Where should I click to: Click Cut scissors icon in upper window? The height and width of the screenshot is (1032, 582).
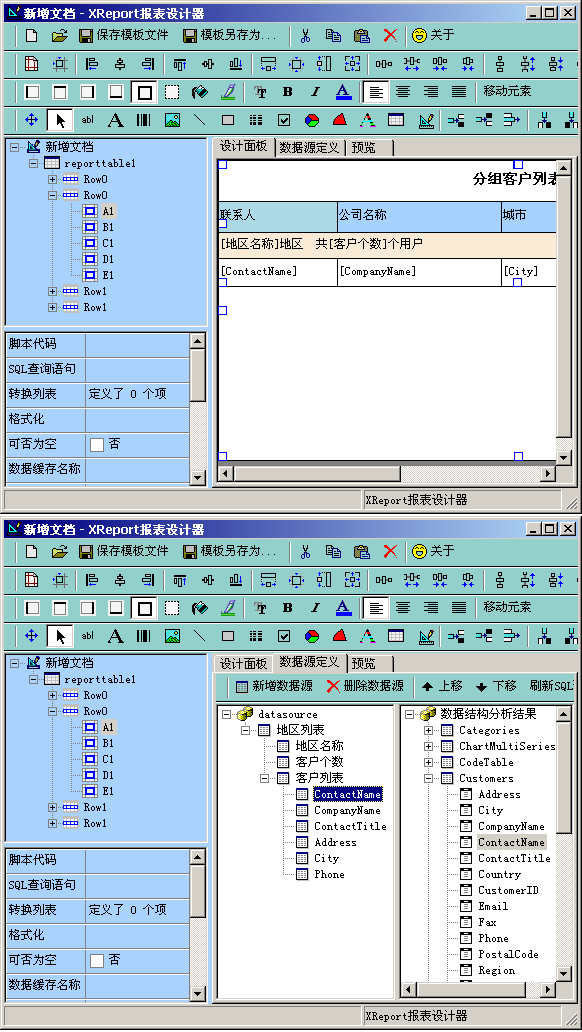[x=305, y=36]
